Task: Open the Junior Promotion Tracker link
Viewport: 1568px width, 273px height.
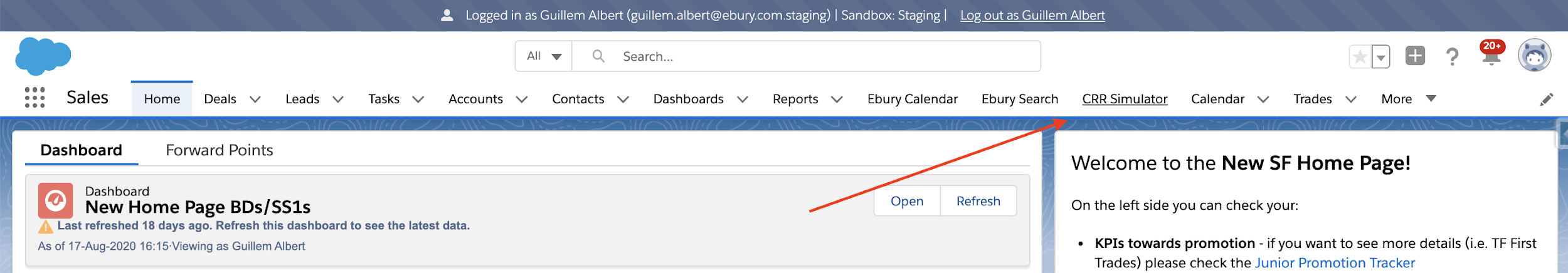Action: point(1334,263)
